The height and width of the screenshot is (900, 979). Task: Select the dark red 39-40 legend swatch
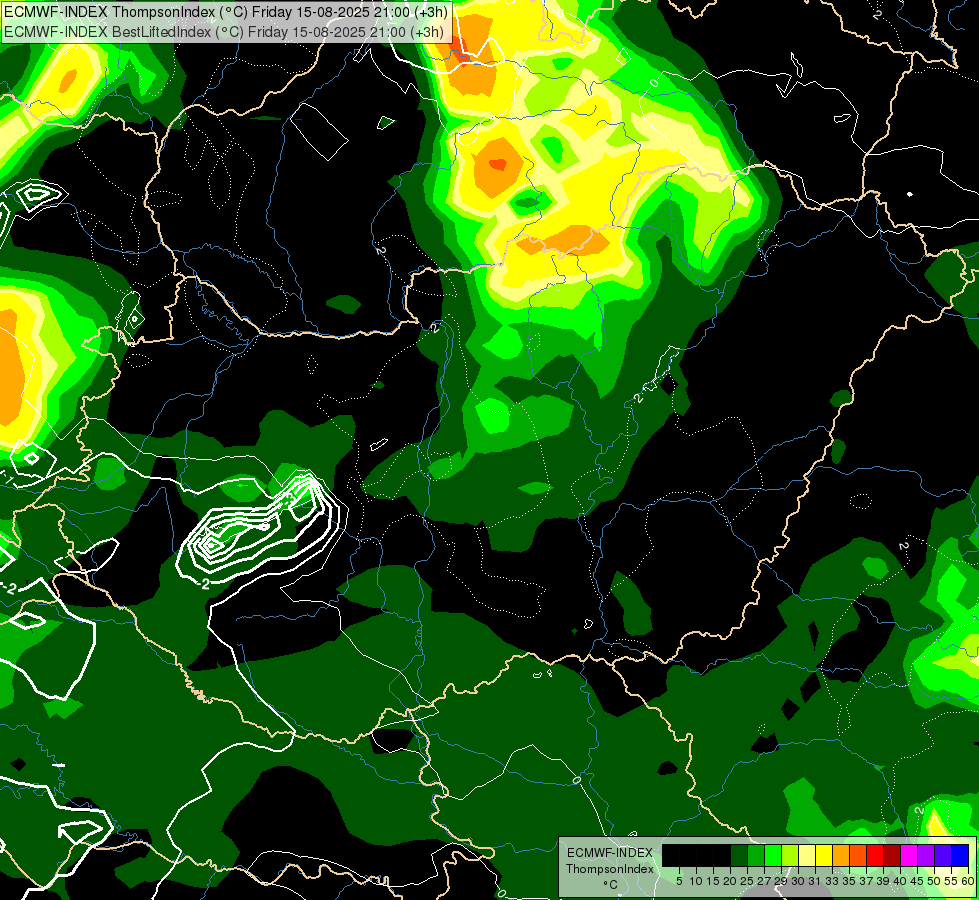tap(892, 855)
